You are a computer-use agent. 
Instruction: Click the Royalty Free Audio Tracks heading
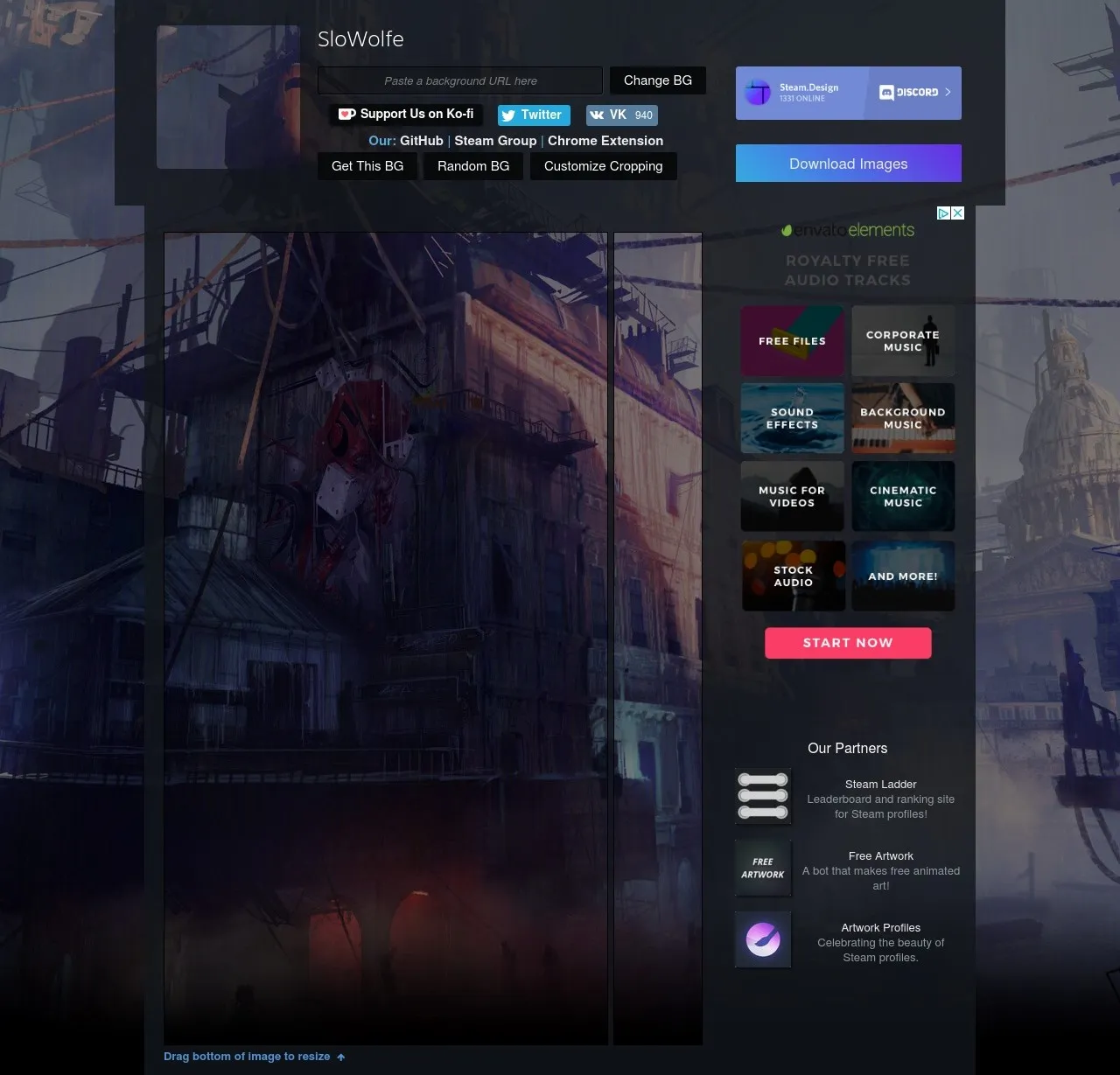point(847,270)
